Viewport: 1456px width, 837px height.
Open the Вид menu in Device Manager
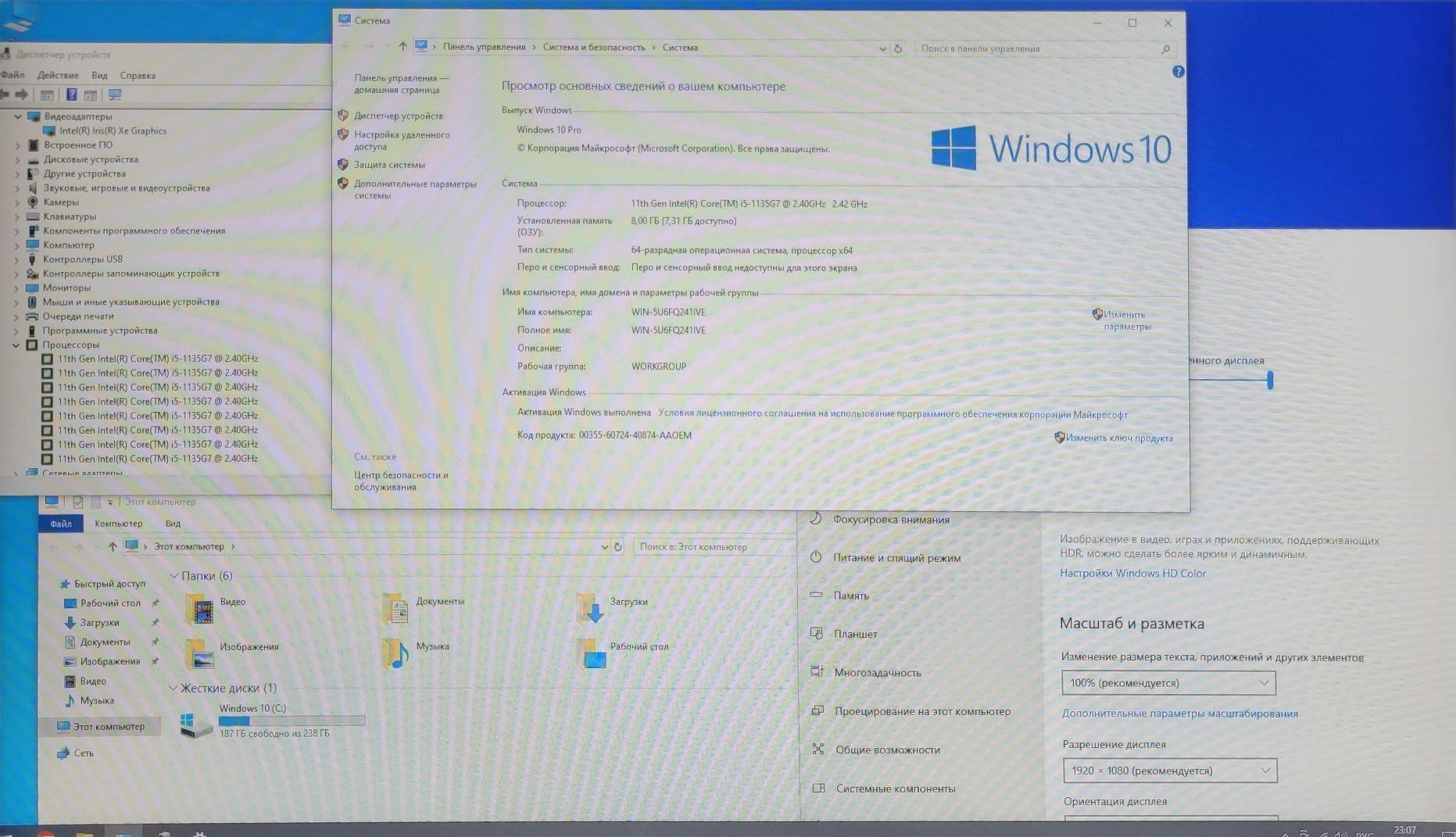click(99, 75)
